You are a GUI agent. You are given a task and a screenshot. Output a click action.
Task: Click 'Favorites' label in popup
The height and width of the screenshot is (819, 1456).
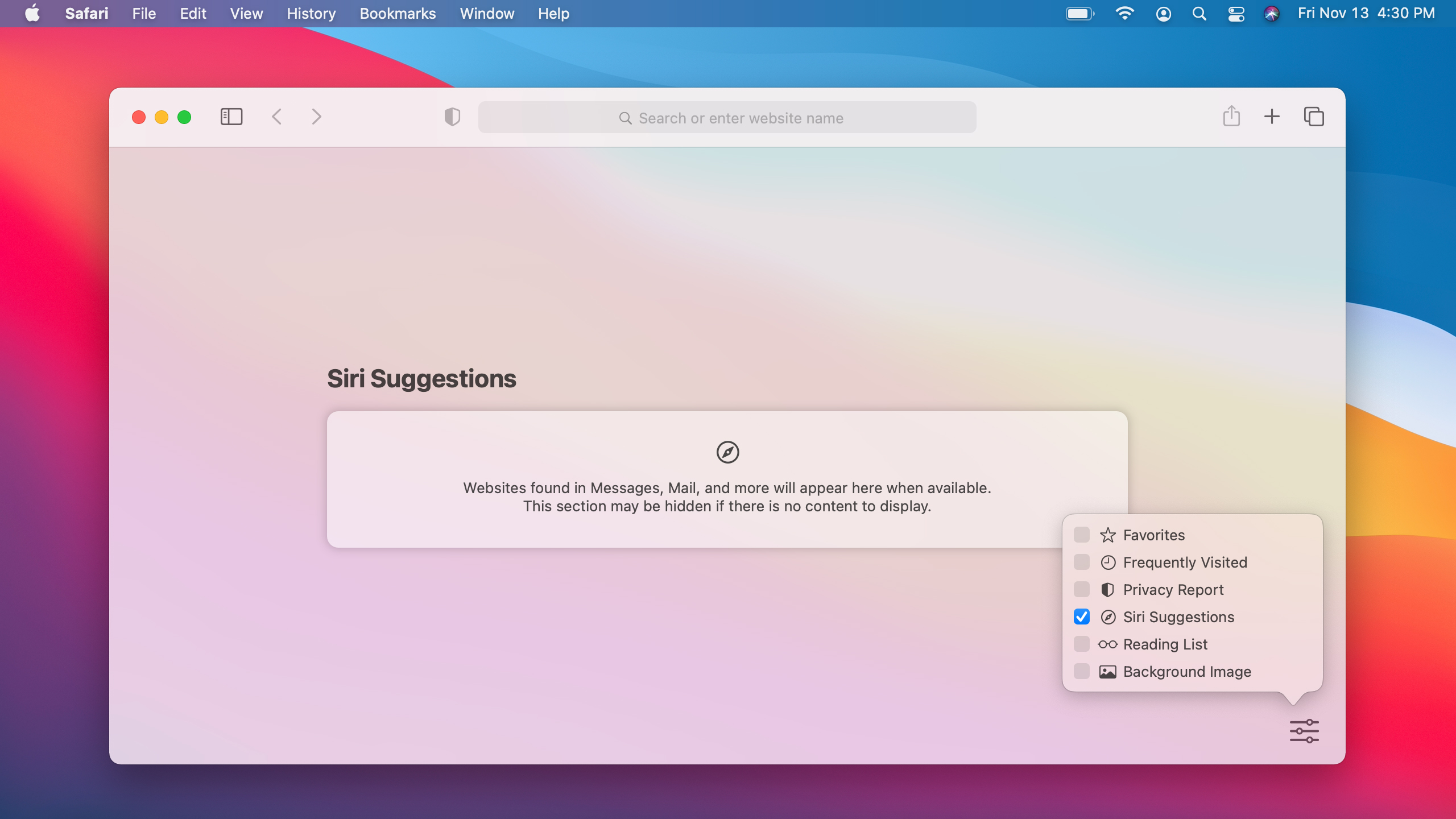pyautogui.click(x=1154, y=535)
